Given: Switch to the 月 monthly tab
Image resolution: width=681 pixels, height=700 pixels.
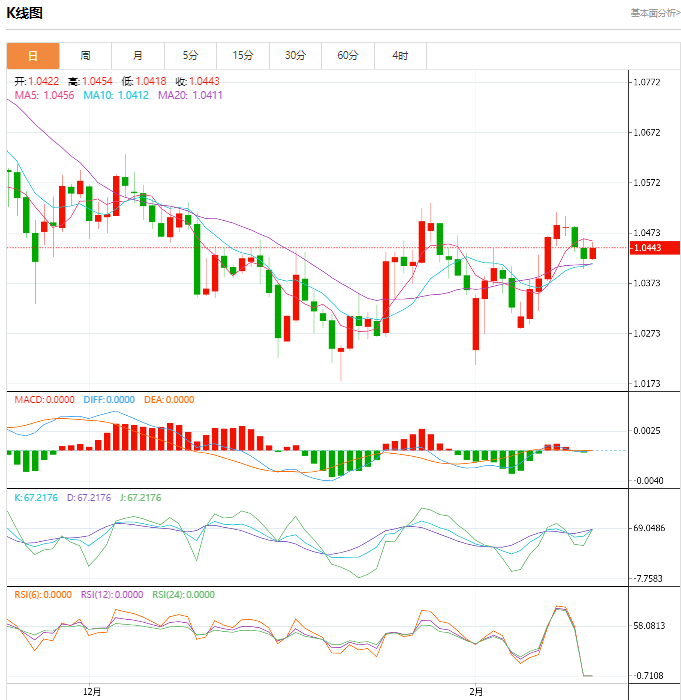Looking at the screenshot, I should [138, 56].
